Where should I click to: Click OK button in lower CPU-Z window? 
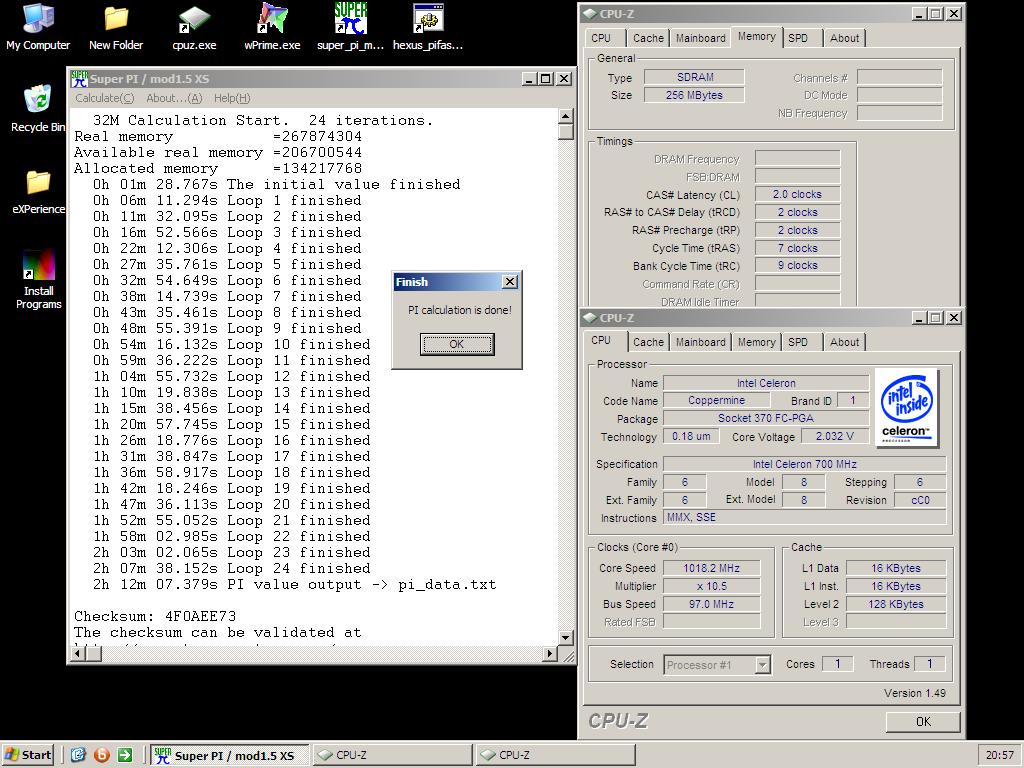coord(923,722)
